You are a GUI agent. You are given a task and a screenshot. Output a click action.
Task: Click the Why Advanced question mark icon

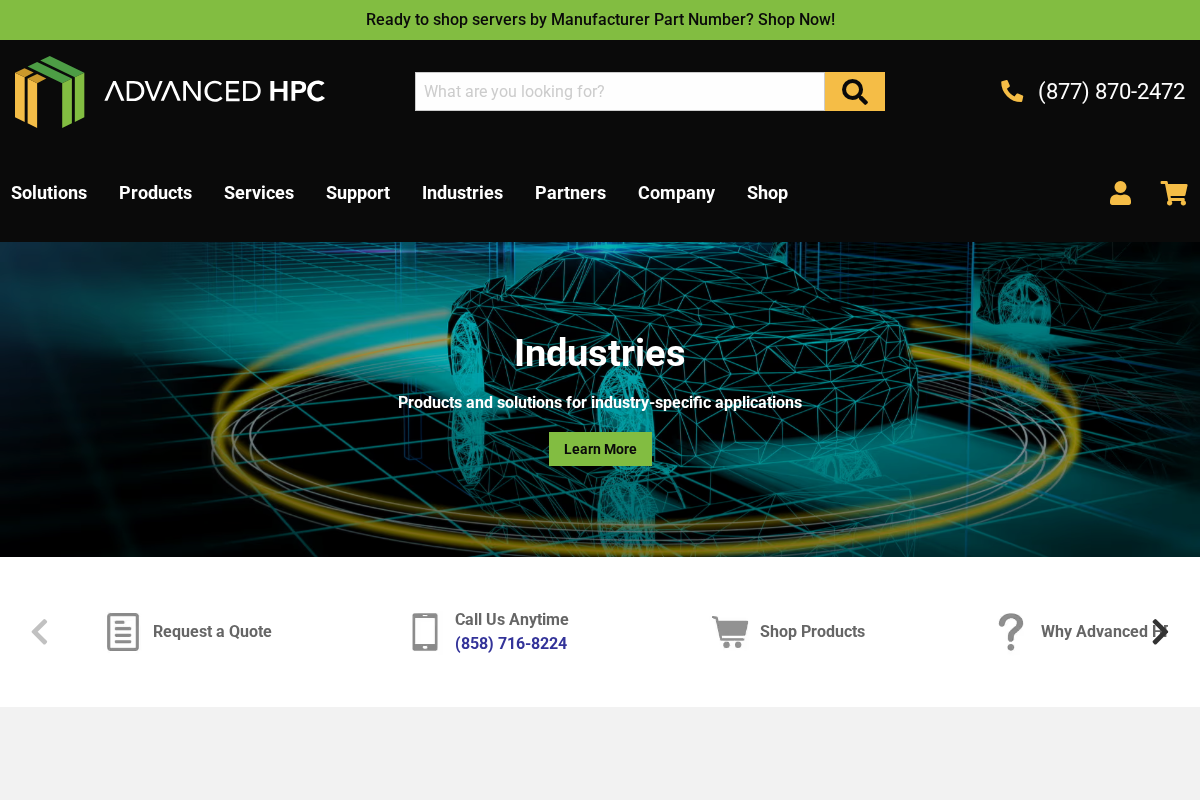(1010, 631)
